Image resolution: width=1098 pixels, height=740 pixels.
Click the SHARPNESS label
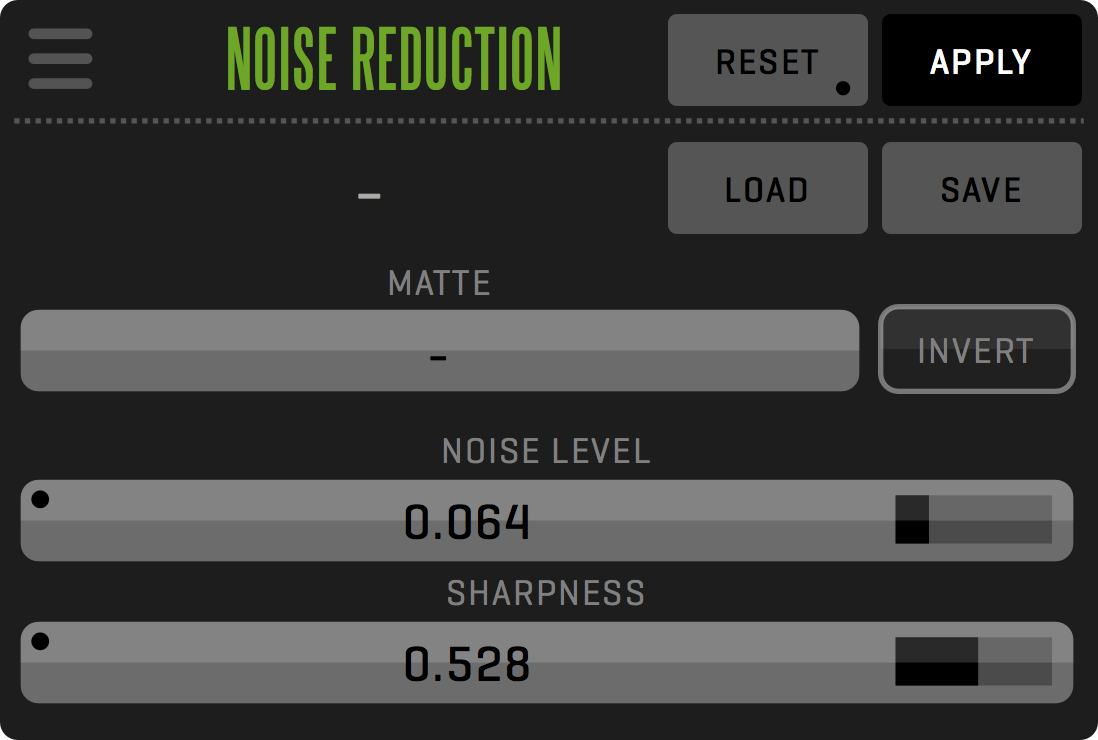point(546,594)
